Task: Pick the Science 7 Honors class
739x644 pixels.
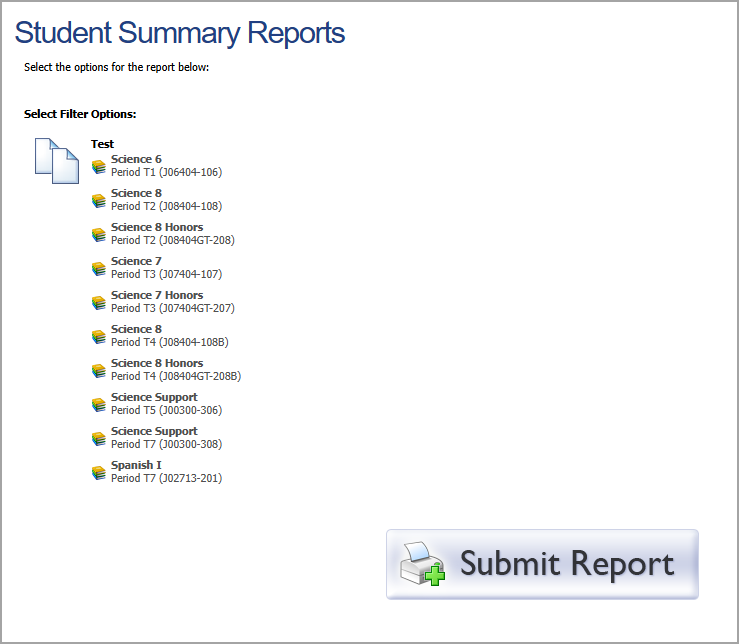Action: pyautogui.click(x=157, y=295)
